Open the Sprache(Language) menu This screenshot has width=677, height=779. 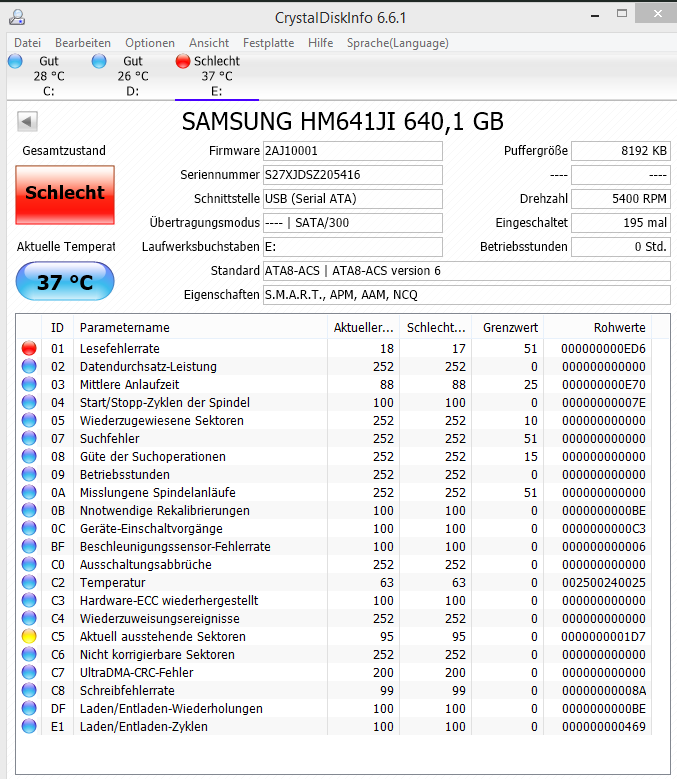[398, 43]
